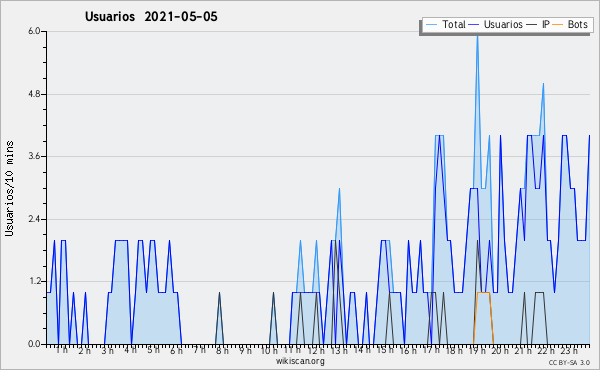Click the x-axis label '14 h'
This screenshot has height=370, width=600.
(x=362, y=350)
